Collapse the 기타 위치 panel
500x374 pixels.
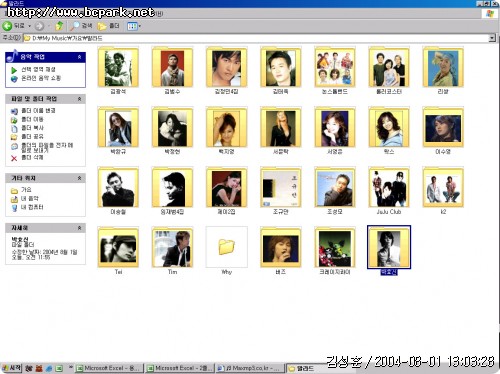(x=79, y=178)
